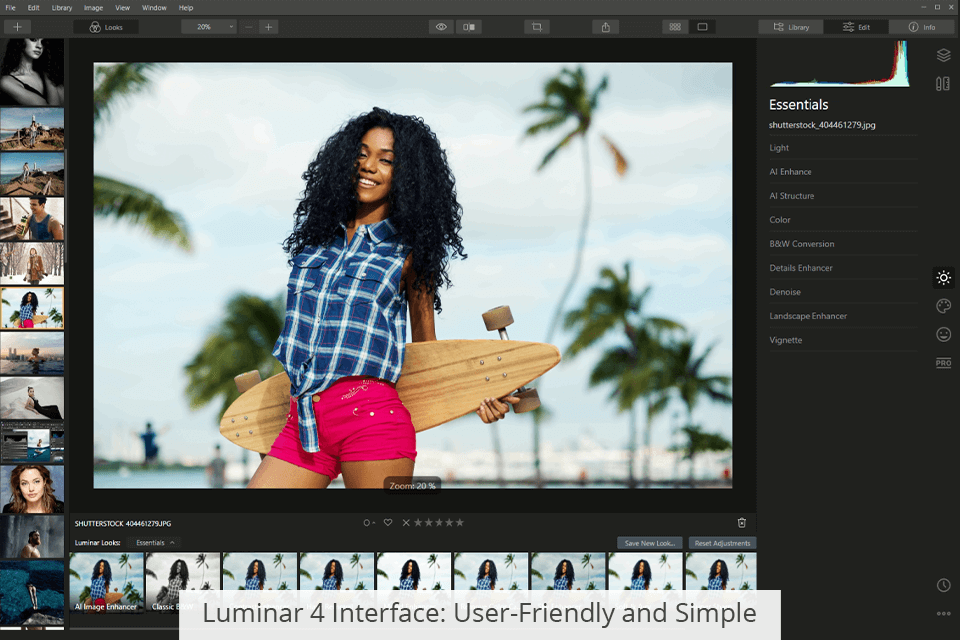Set rating with the fifth star

tap(460, 522)
